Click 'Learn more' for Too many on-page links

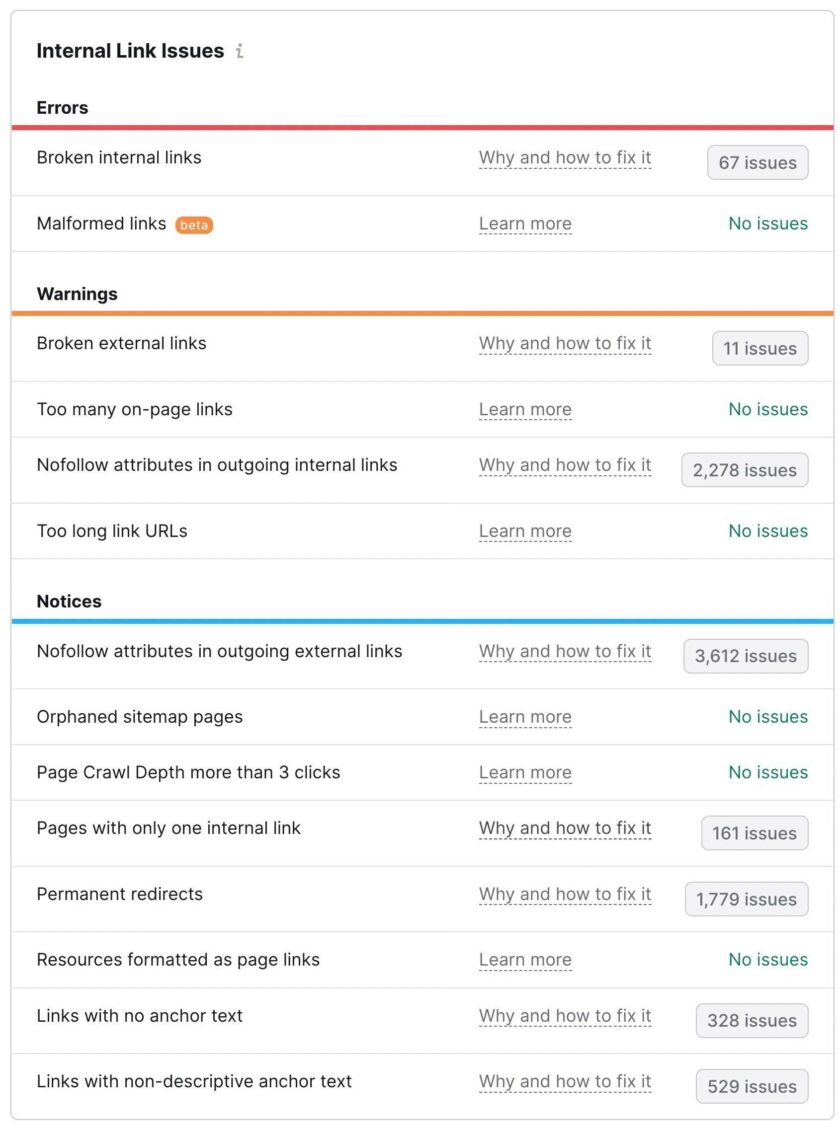525,410
